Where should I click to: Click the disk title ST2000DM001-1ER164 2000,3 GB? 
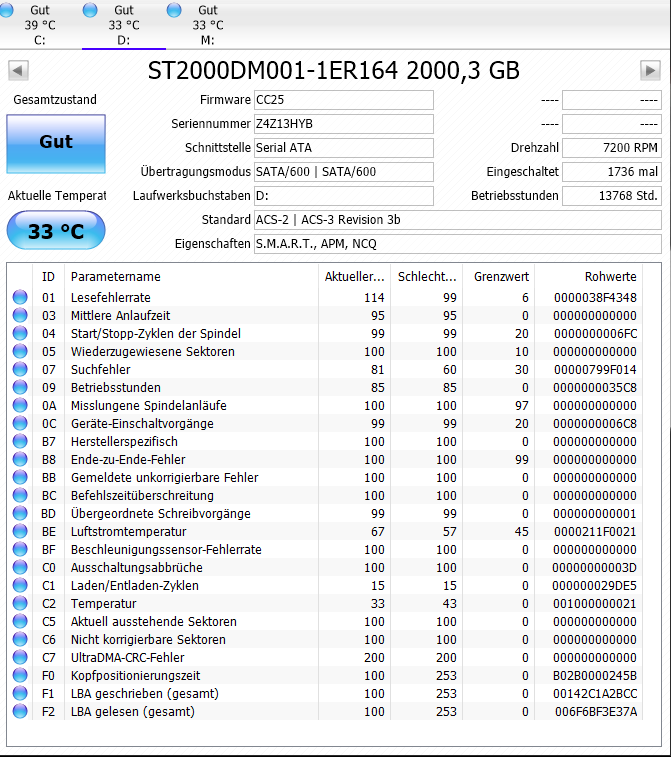coord(334,70)
